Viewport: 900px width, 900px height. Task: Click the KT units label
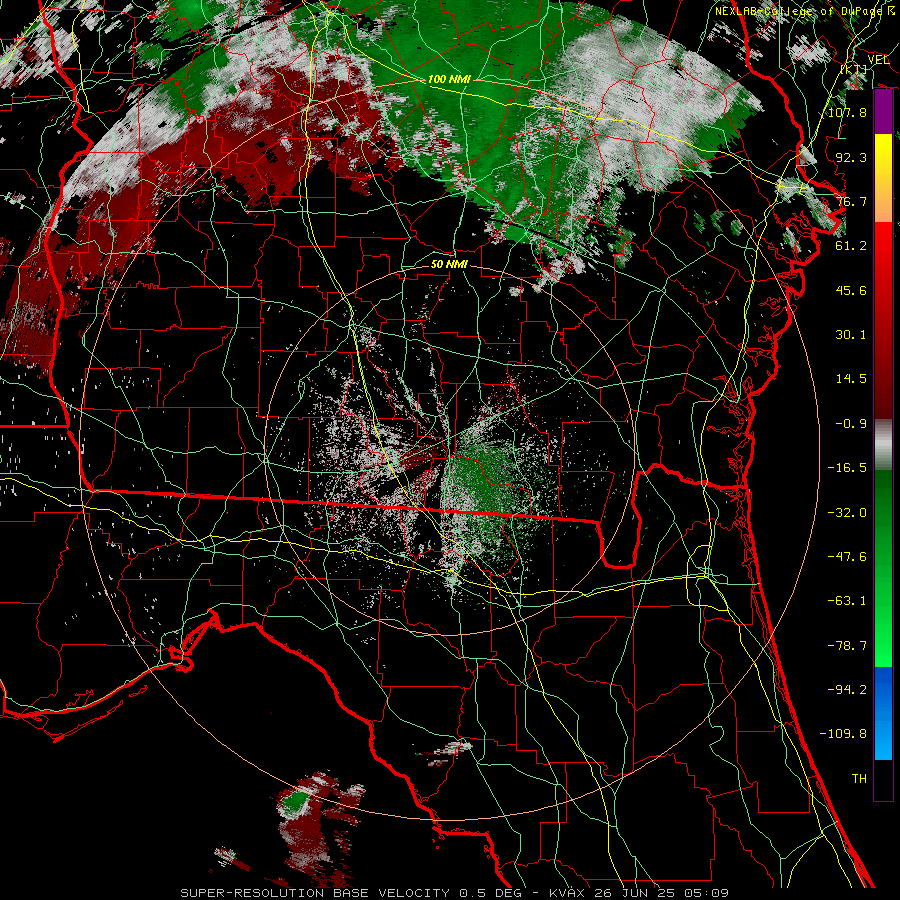pos(854,69)
